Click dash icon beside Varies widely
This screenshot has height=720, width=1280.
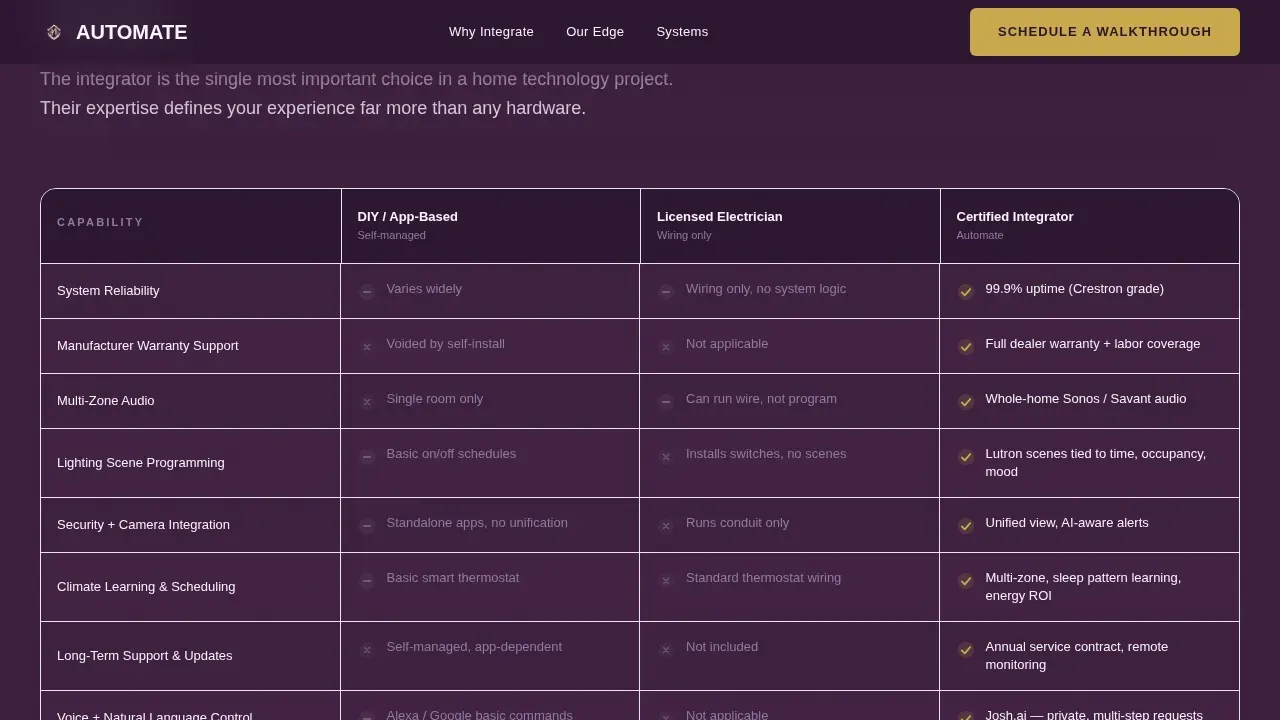(367, 292)
